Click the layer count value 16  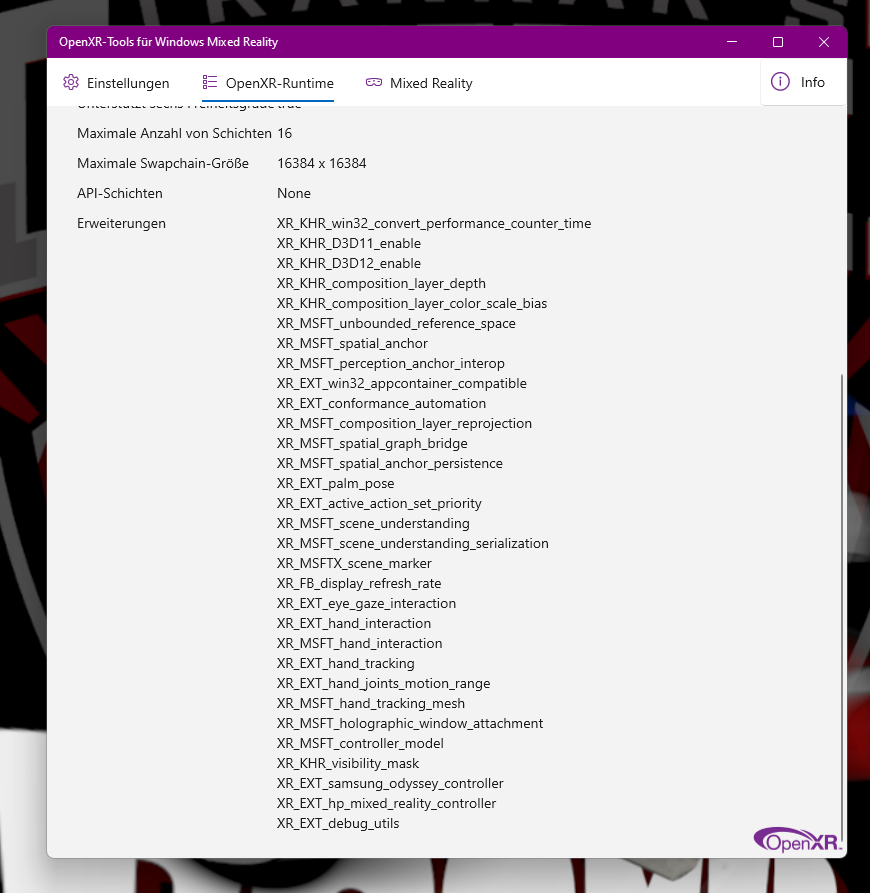point(285,133)
